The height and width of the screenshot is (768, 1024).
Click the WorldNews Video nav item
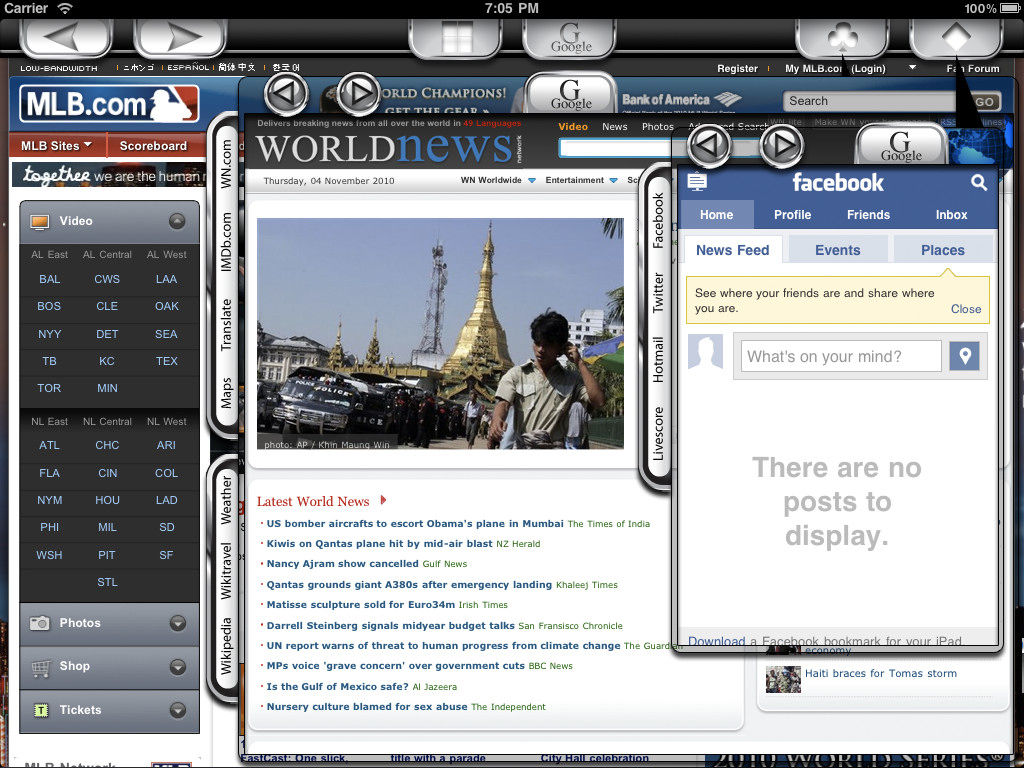[573, 127]
